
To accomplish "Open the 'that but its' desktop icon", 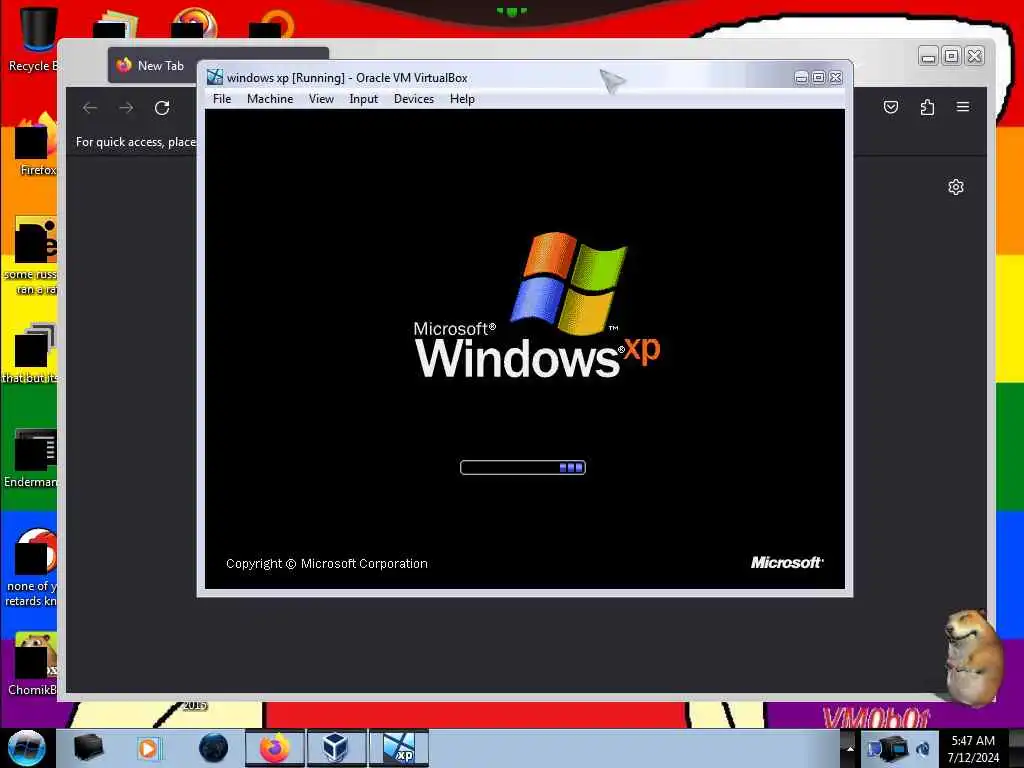I will point(31,353).
